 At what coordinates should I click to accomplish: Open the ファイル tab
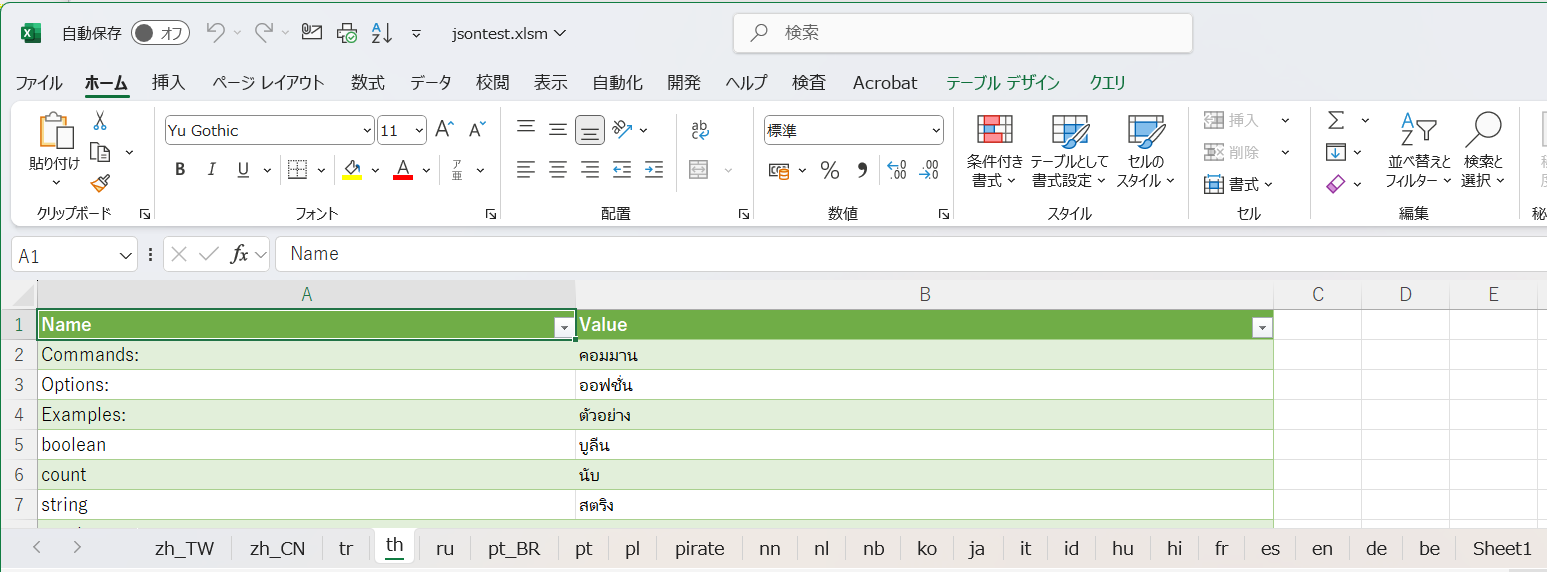click(x=39, y=83)
